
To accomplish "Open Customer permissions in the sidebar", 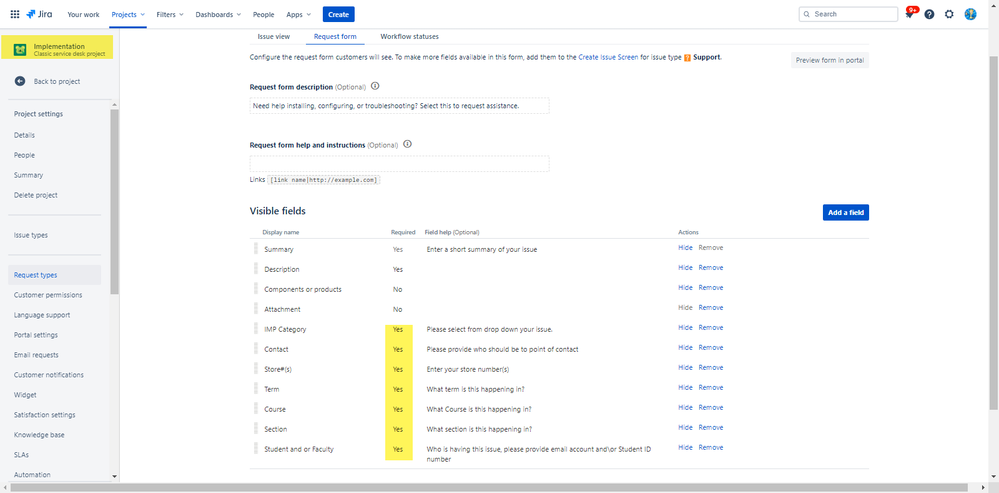I will coord(48,295).
